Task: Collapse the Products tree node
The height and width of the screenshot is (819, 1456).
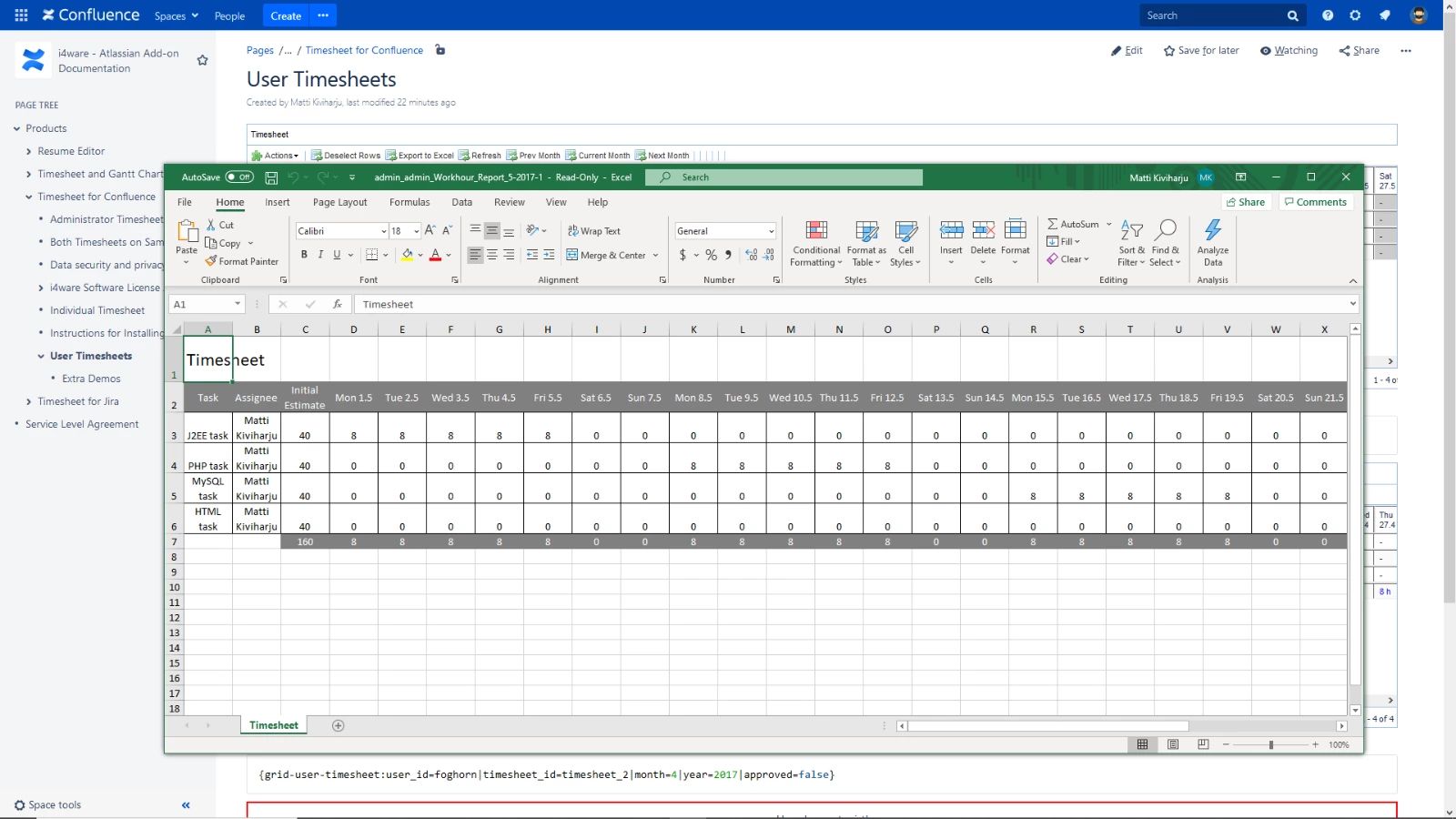Action: [17, 128]
